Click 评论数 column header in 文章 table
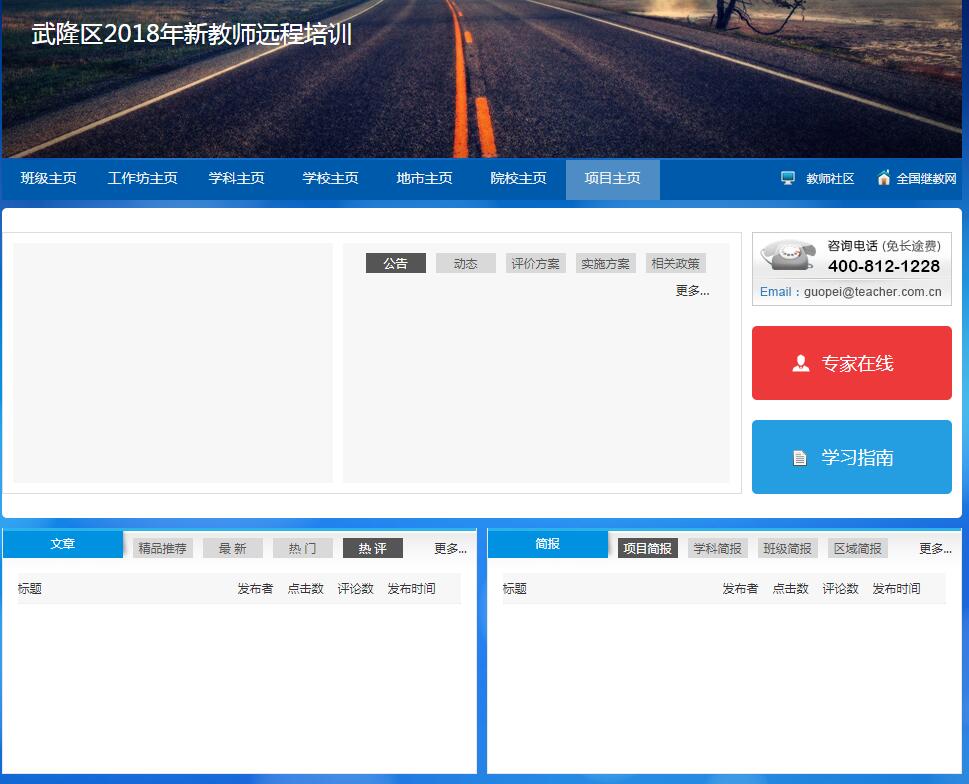This screenshot has height=784, width=969. point(355,589)
